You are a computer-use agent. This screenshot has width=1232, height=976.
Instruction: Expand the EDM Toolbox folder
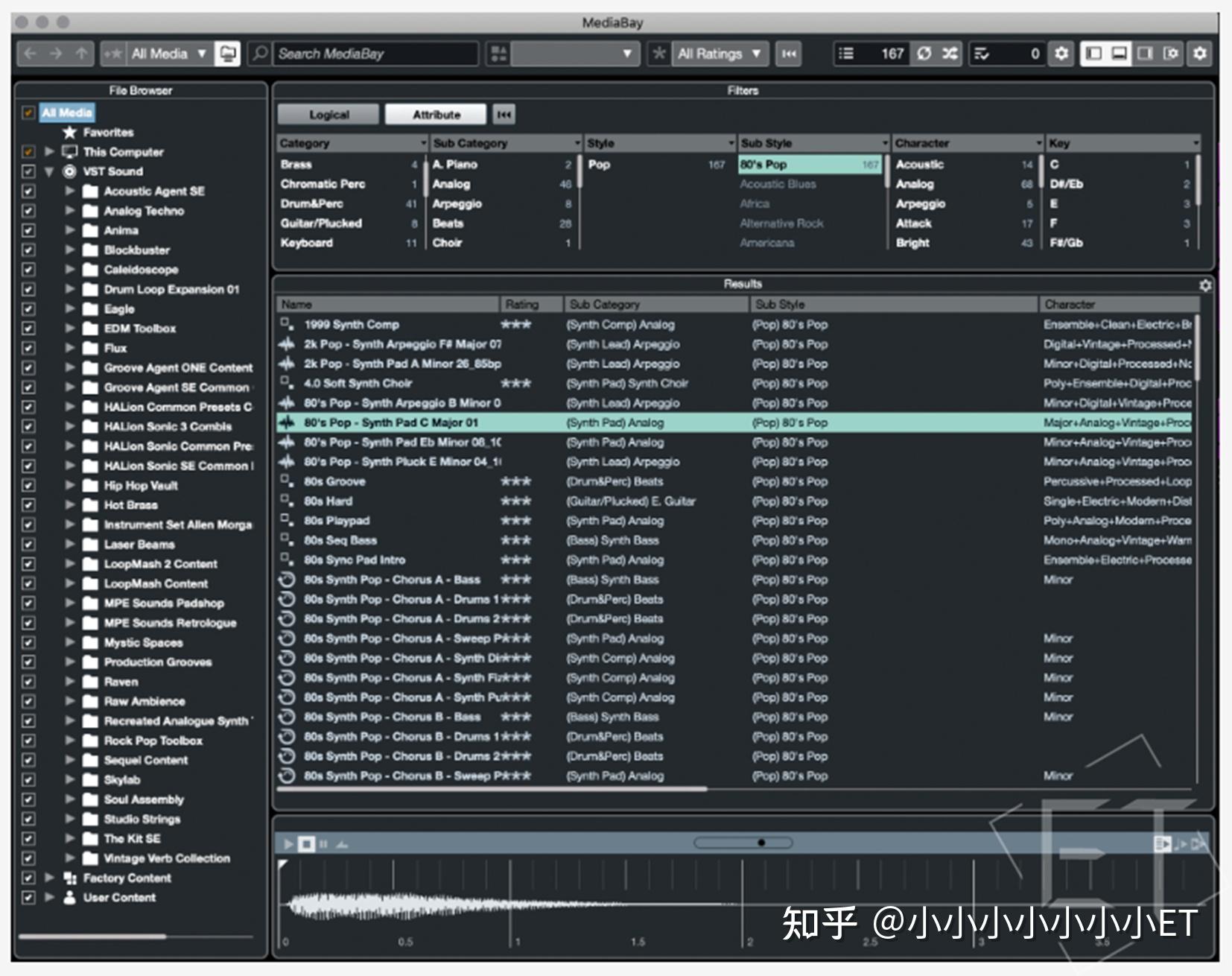(x=69, y=329)
